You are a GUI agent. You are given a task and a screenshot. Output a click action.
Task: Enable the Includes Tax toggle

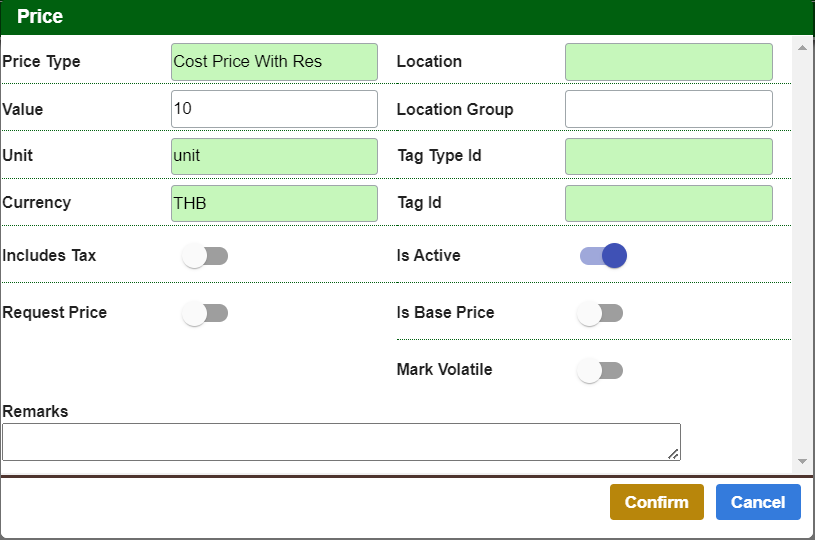pos(205,256)
